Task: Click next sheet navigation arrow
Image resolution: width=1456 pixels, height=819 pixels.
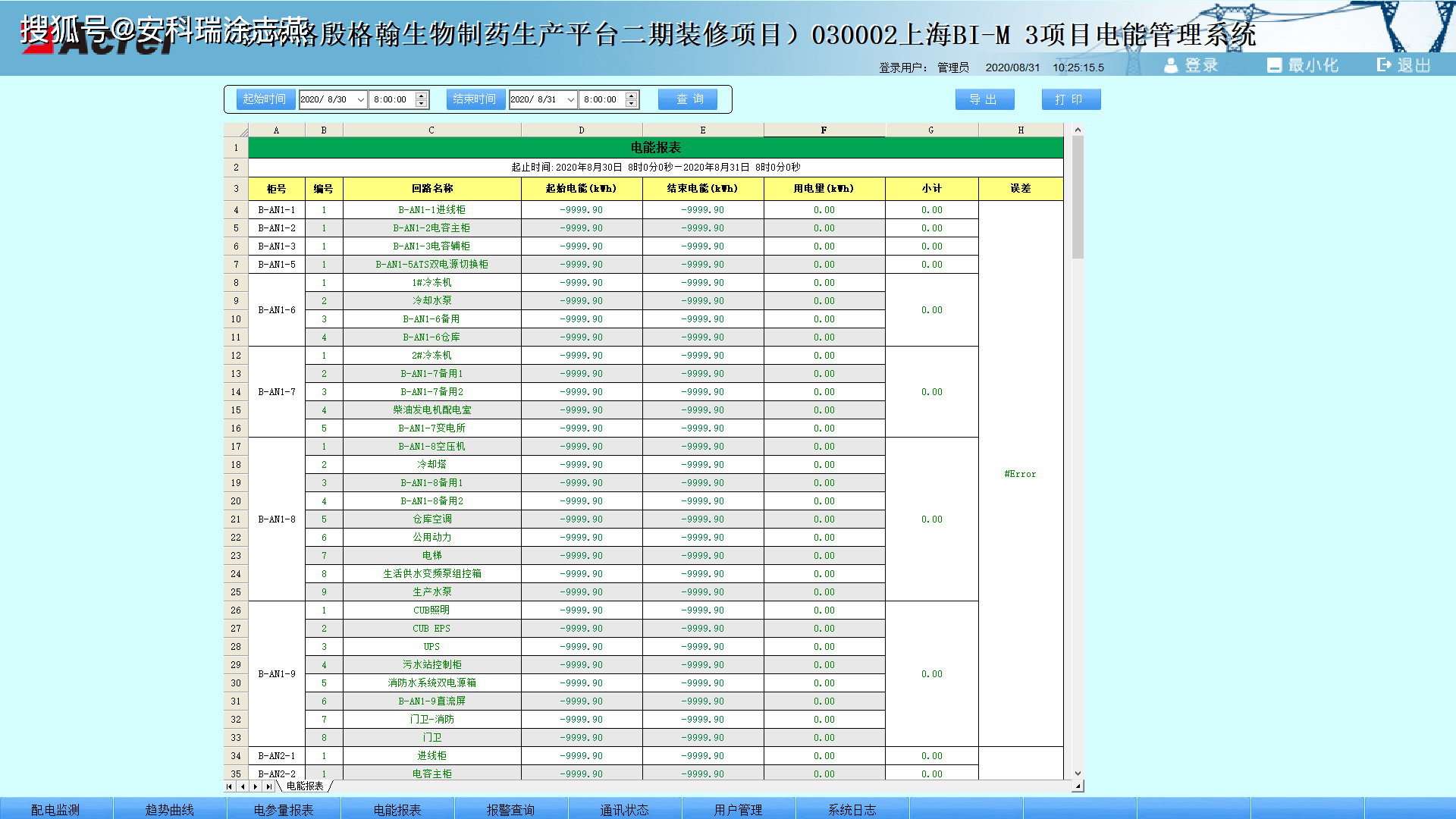Action: [x=256, y=786]
